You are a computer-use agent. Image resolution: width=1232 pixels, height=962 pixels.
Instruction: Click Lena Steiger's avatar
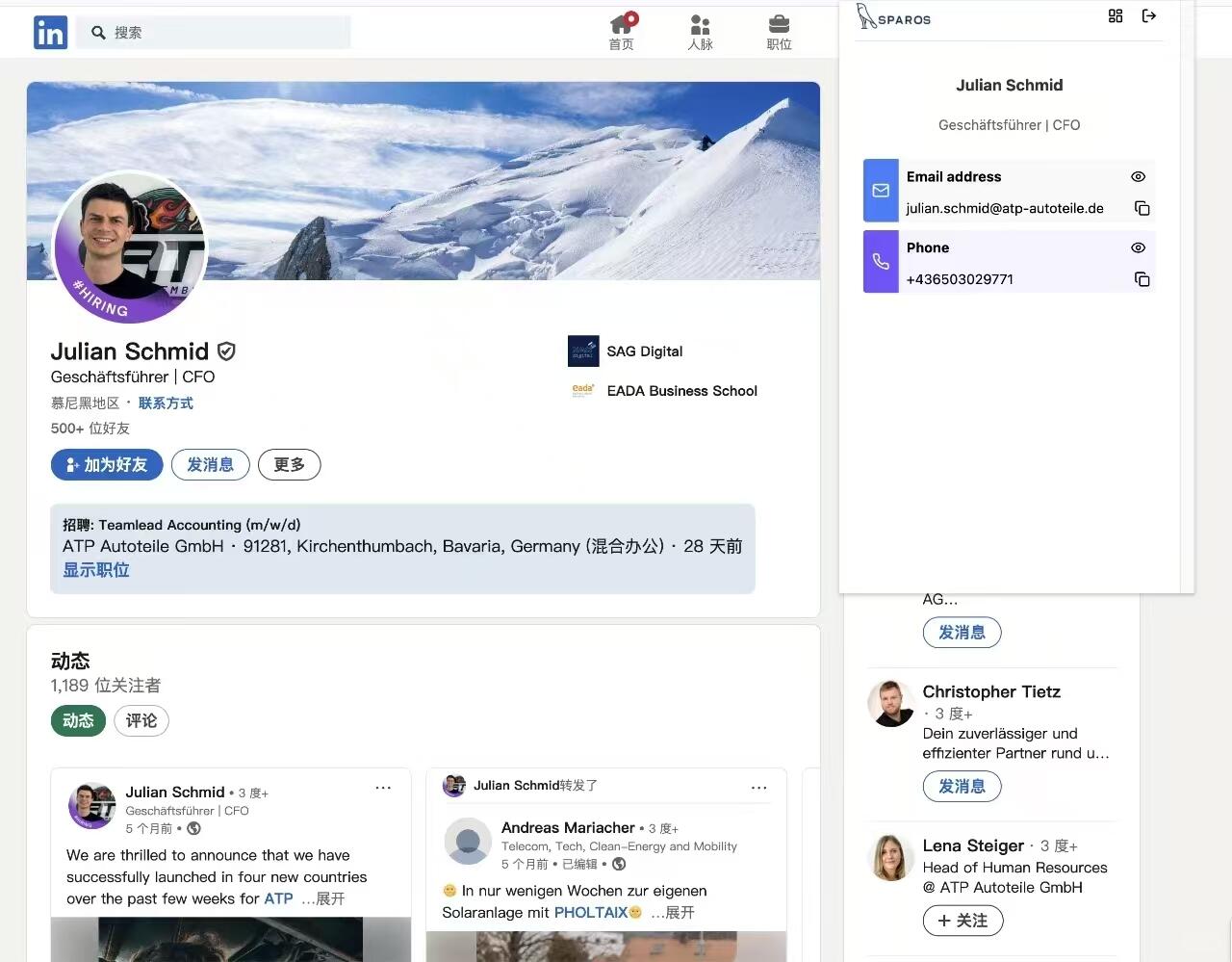[891, 857]
